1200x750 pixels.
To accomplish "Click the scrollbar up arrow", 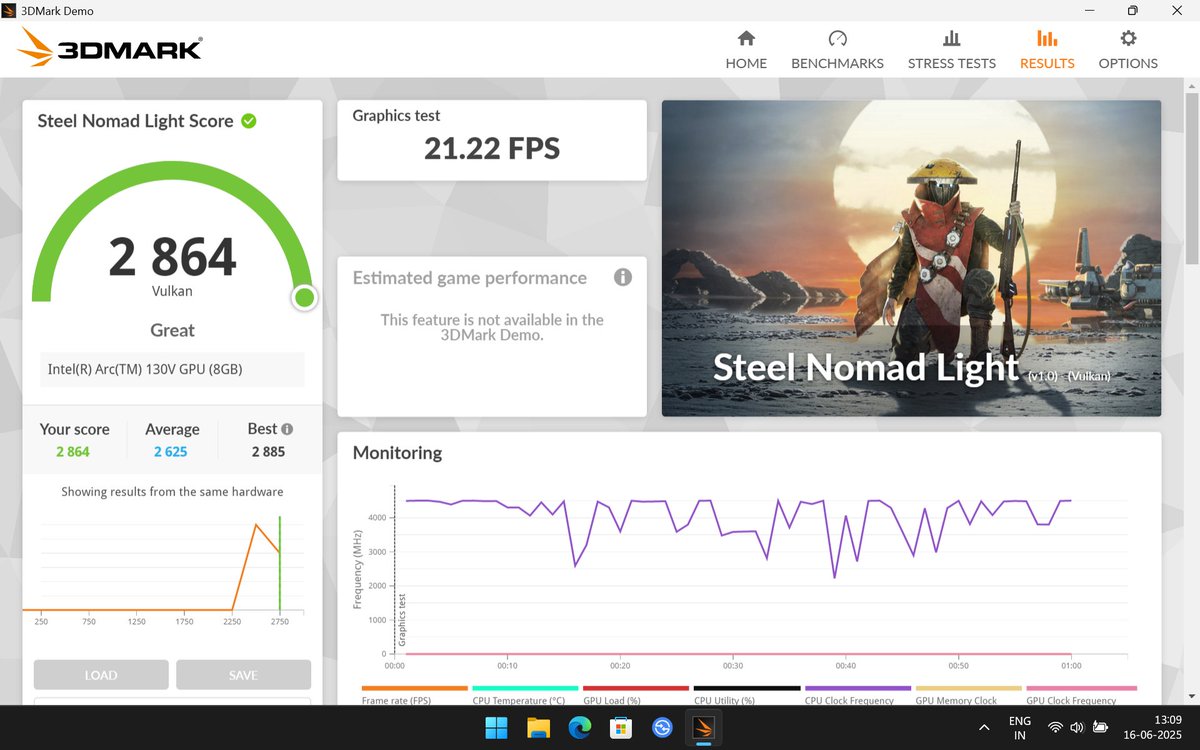I will pos(1190,86).
